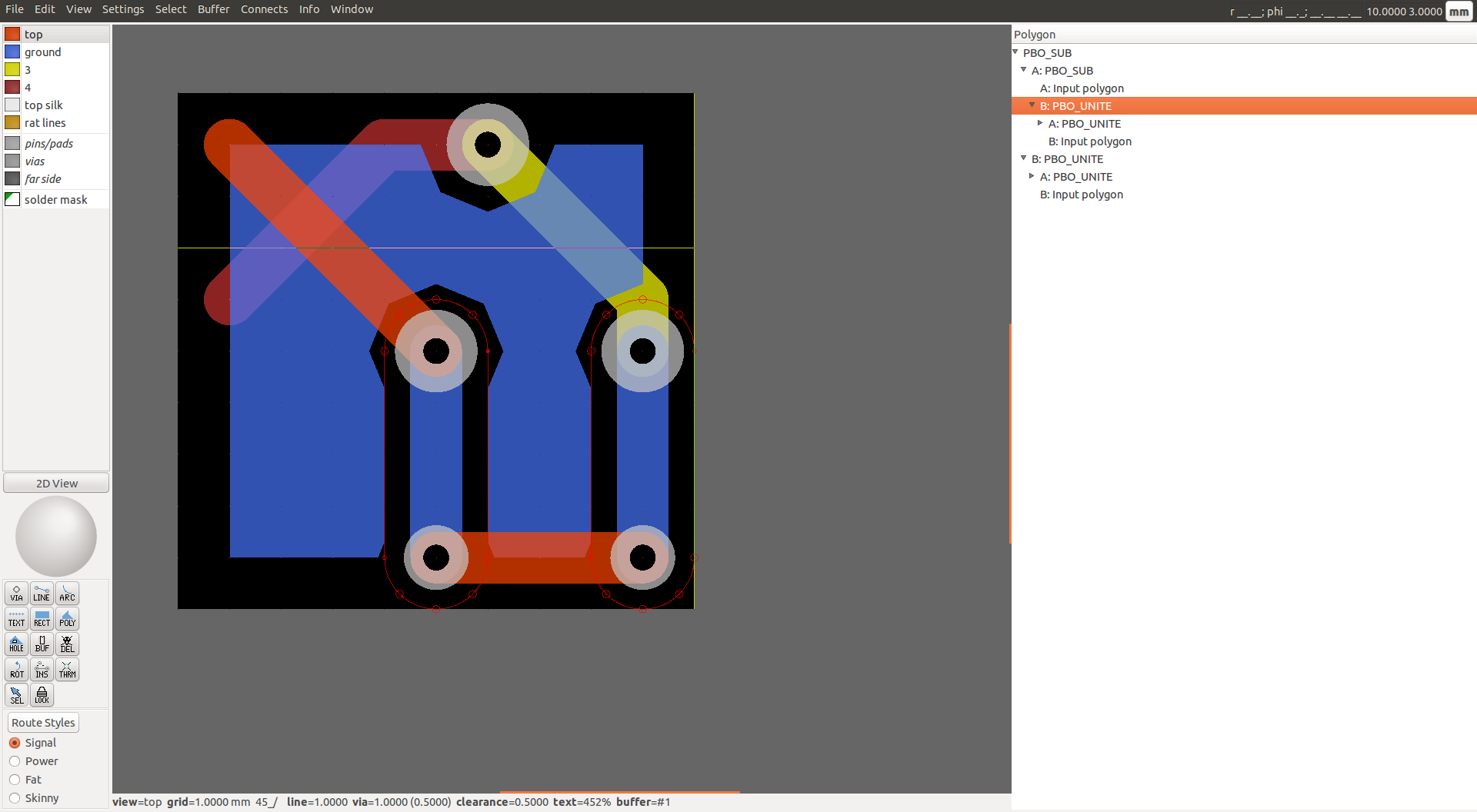The image size is (1477, 812).
Task: Select the A: Input polygon row
Action: 1244,88
